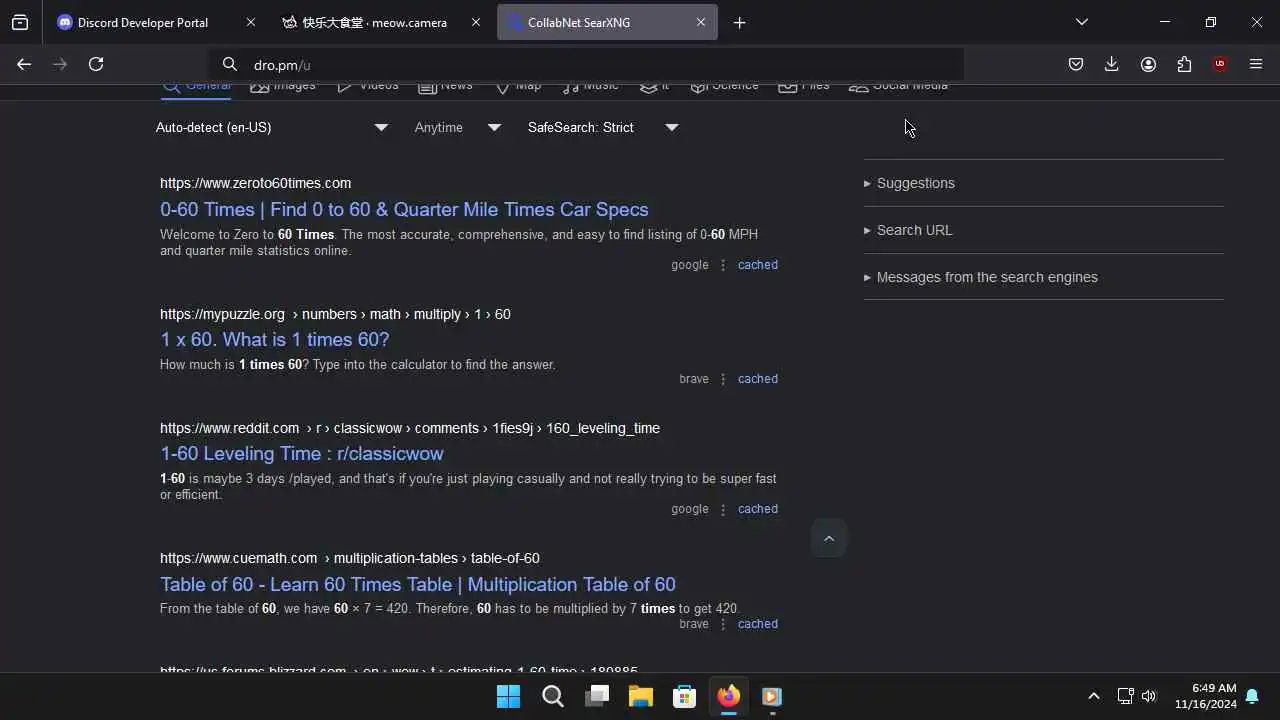Open cached copy of zeroto60times result
The height and width of the screenshot is (720, 1280).
757,265
